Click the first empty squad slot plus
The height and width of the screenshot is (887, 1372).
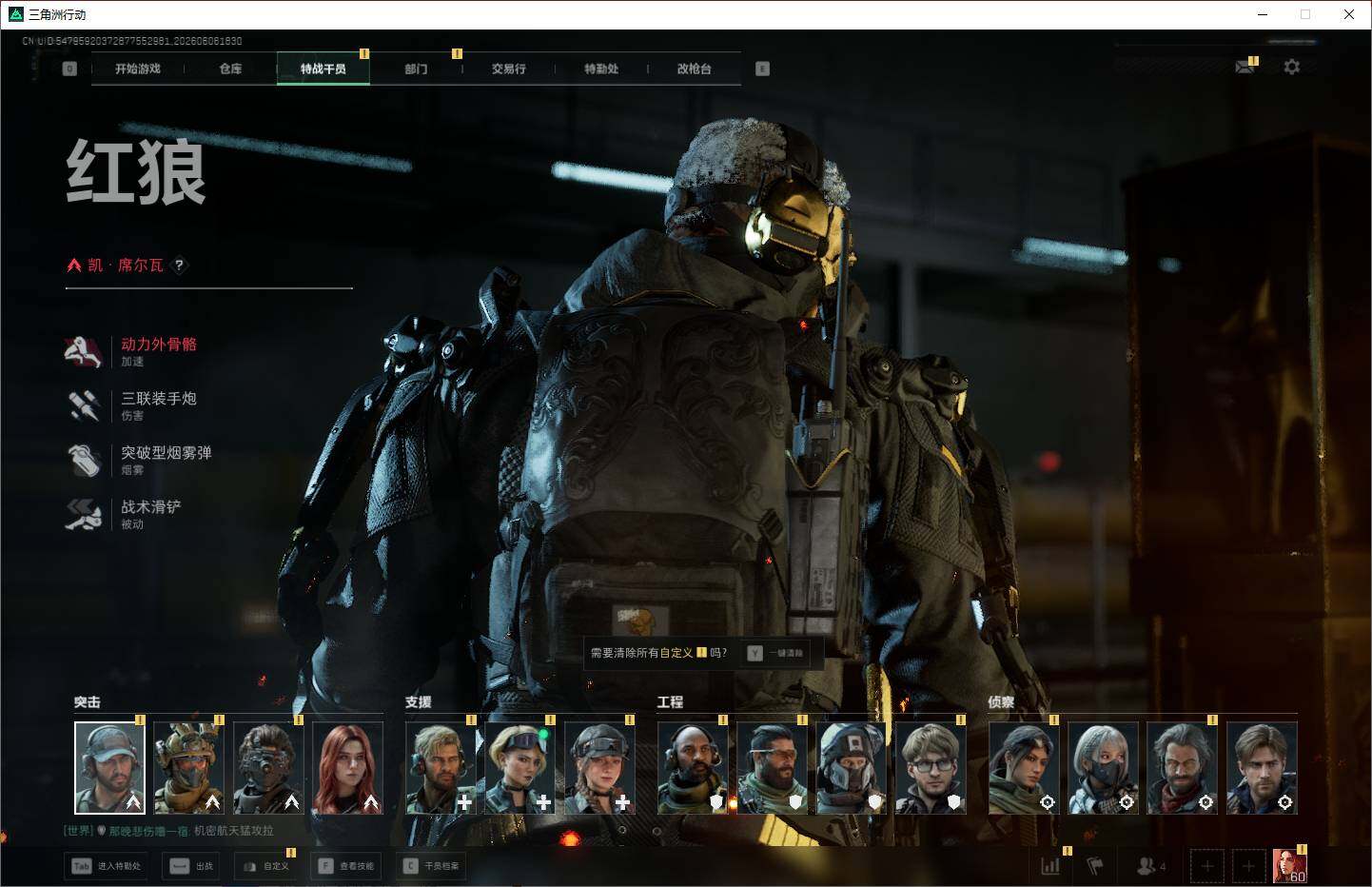(1207, 866)
